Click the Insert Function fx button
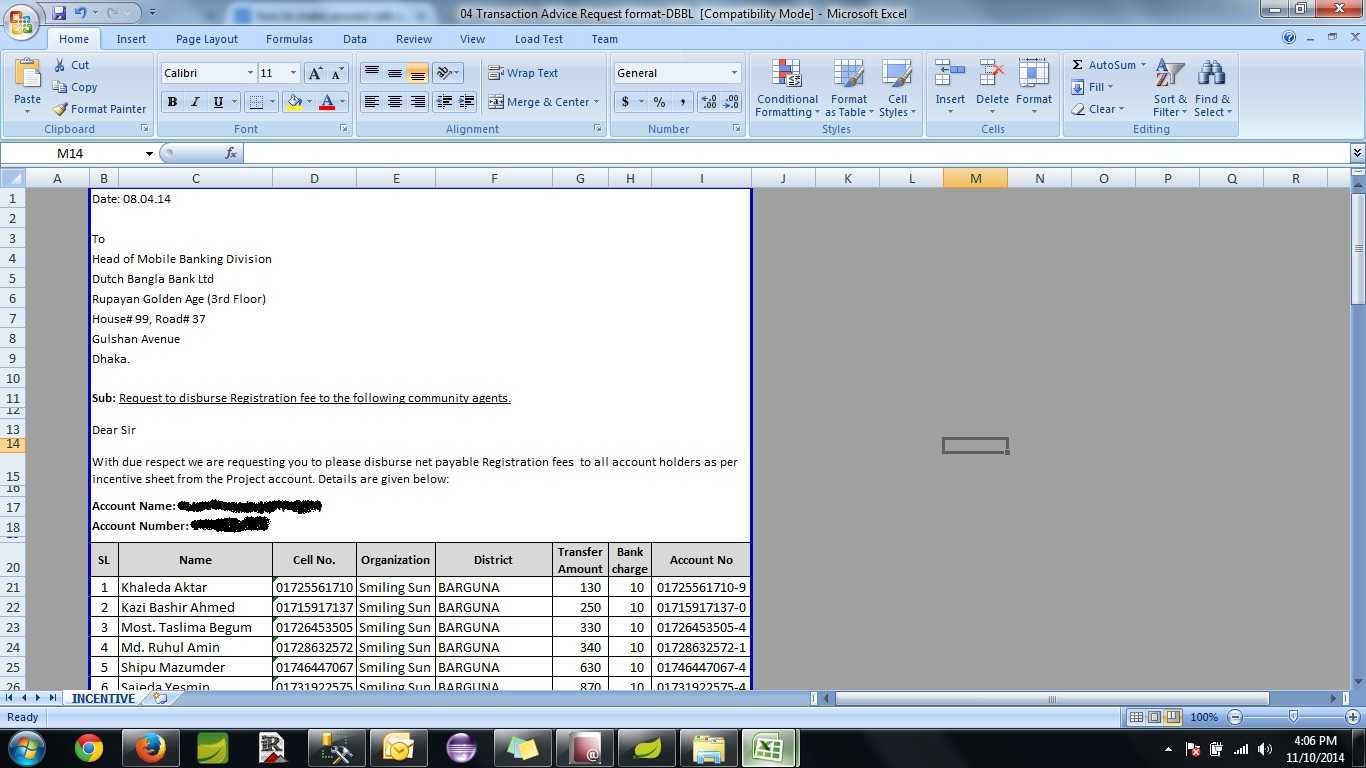 pos(231,153)
